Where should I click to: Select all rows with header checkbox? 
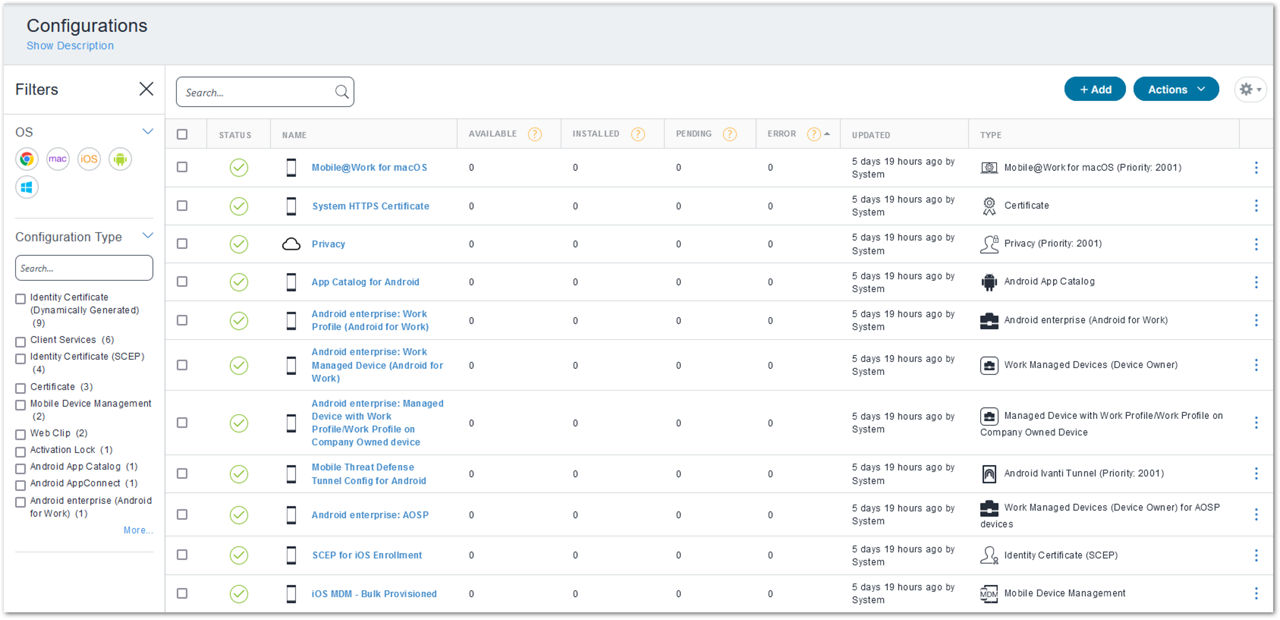point(182,134)
